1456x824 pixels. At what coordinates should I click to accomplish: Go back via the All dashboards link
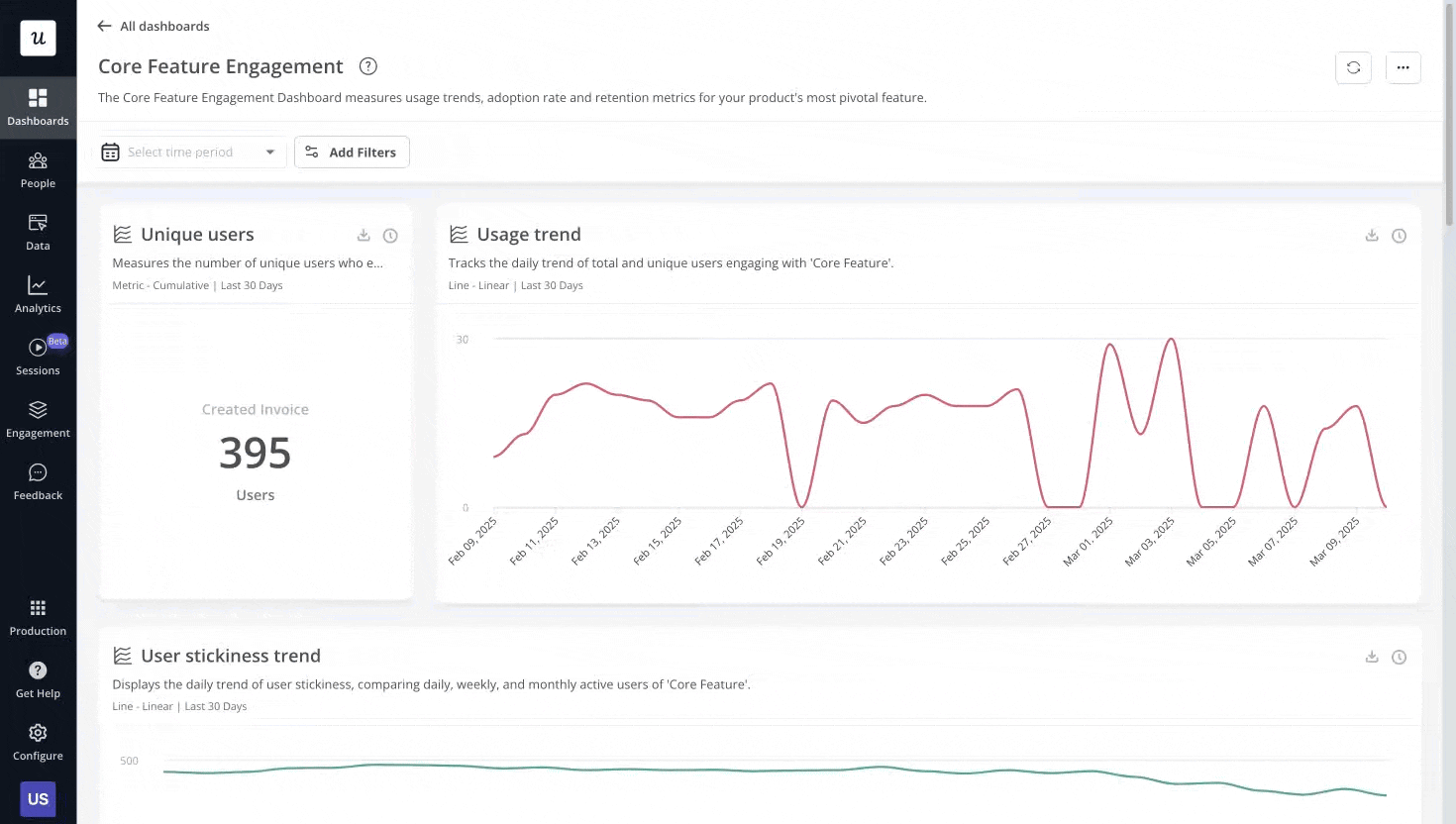(153, 26)
